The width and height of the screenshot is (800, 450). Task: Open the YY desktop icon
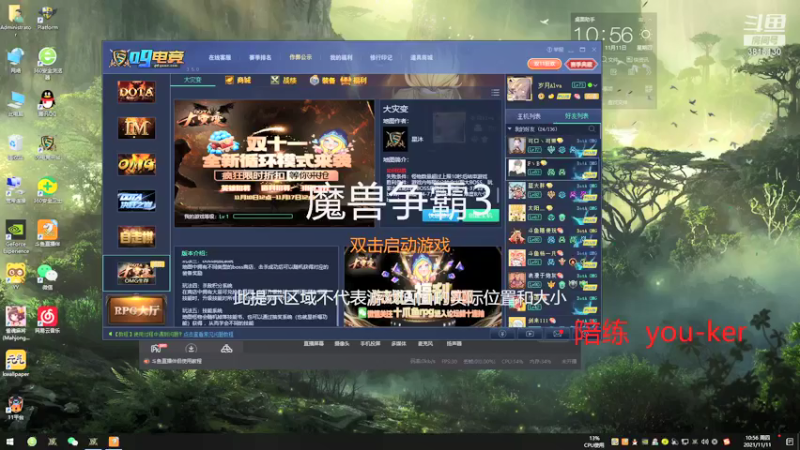15,276
